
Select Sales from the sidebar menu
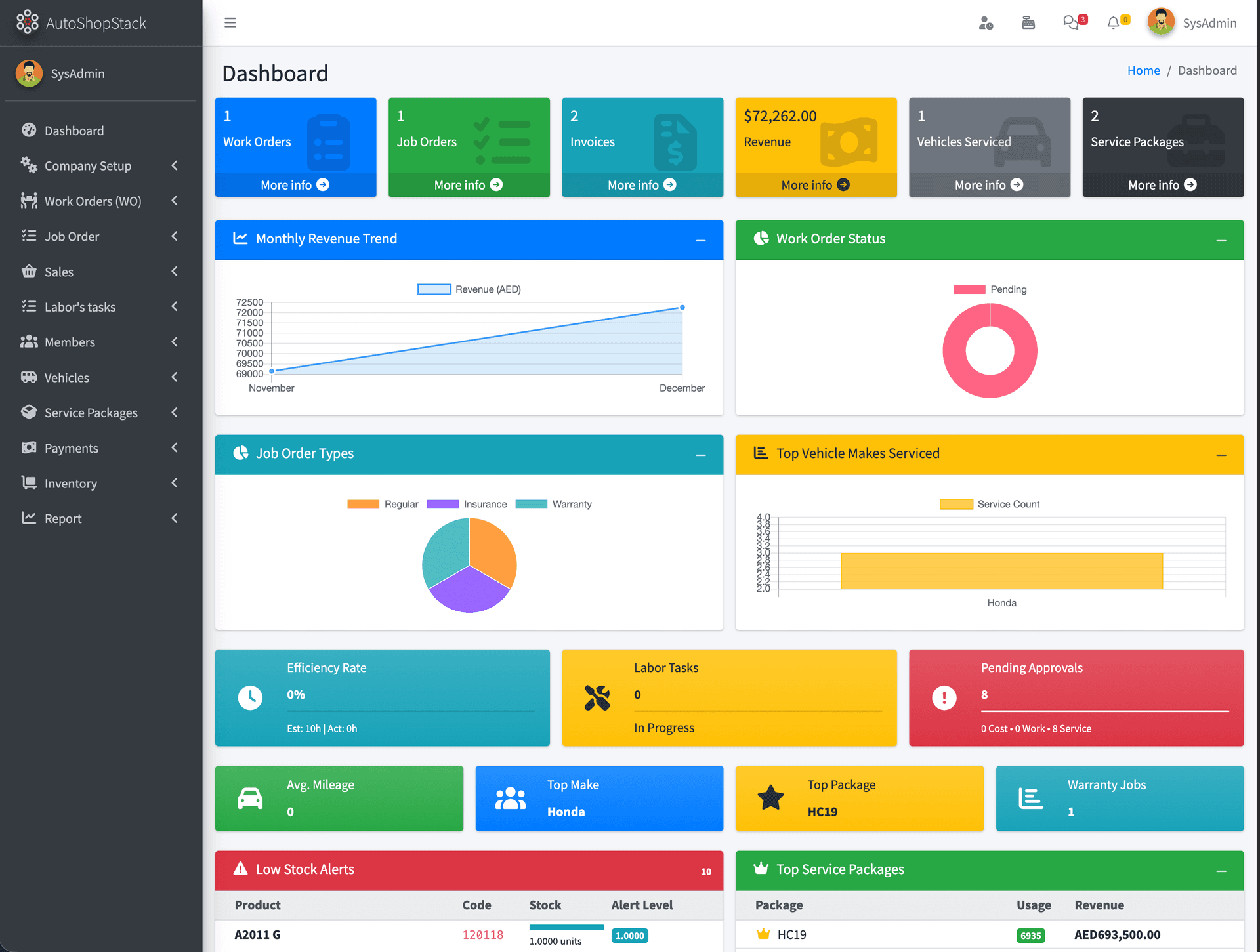[x=59, y=271]
